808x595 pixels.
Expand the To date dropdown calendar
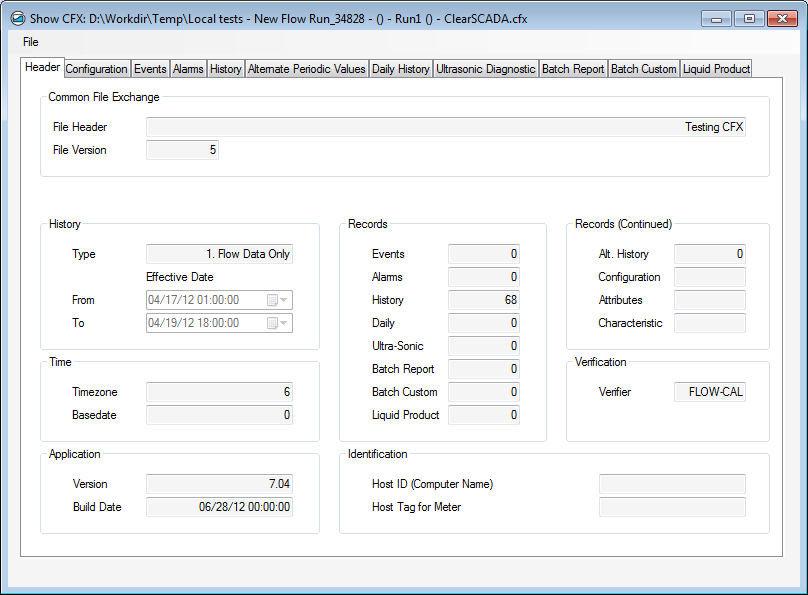click(x=278, y=323)
